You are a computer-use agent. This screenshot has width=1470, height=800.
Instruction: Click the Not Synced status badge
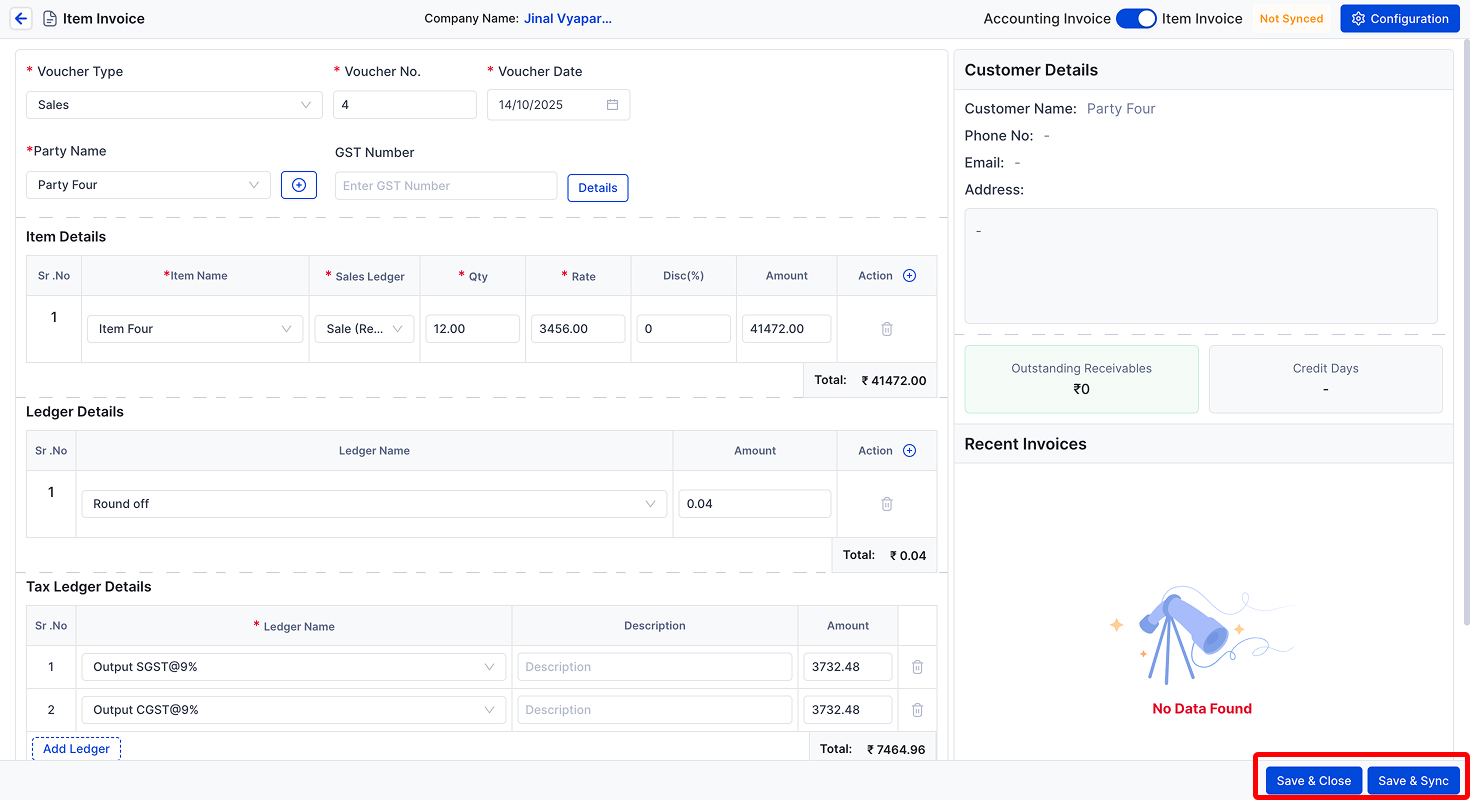tap(1291, 19)
